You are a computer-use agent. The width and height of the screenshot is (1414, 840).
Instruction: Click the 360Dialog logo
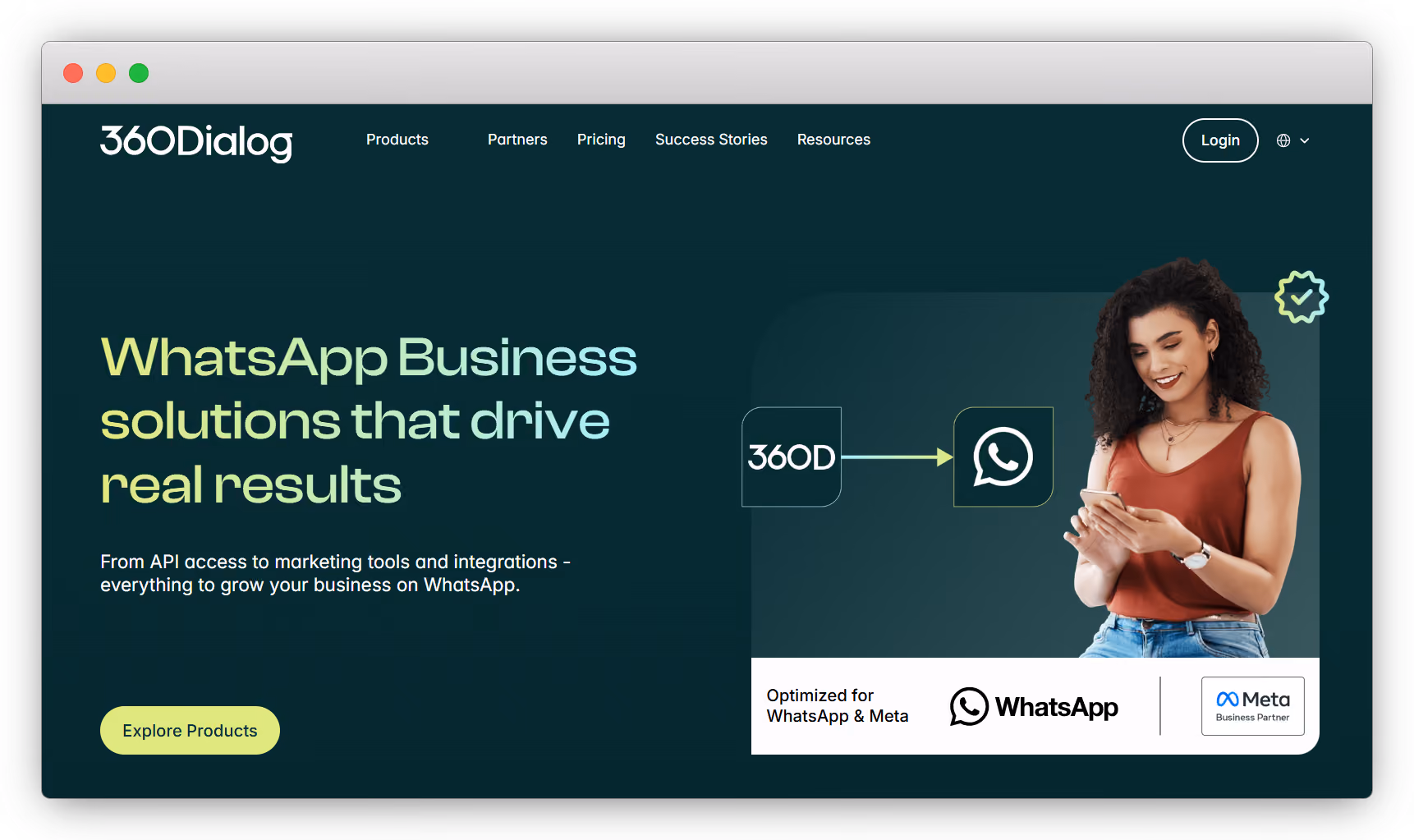click(196, 142)
